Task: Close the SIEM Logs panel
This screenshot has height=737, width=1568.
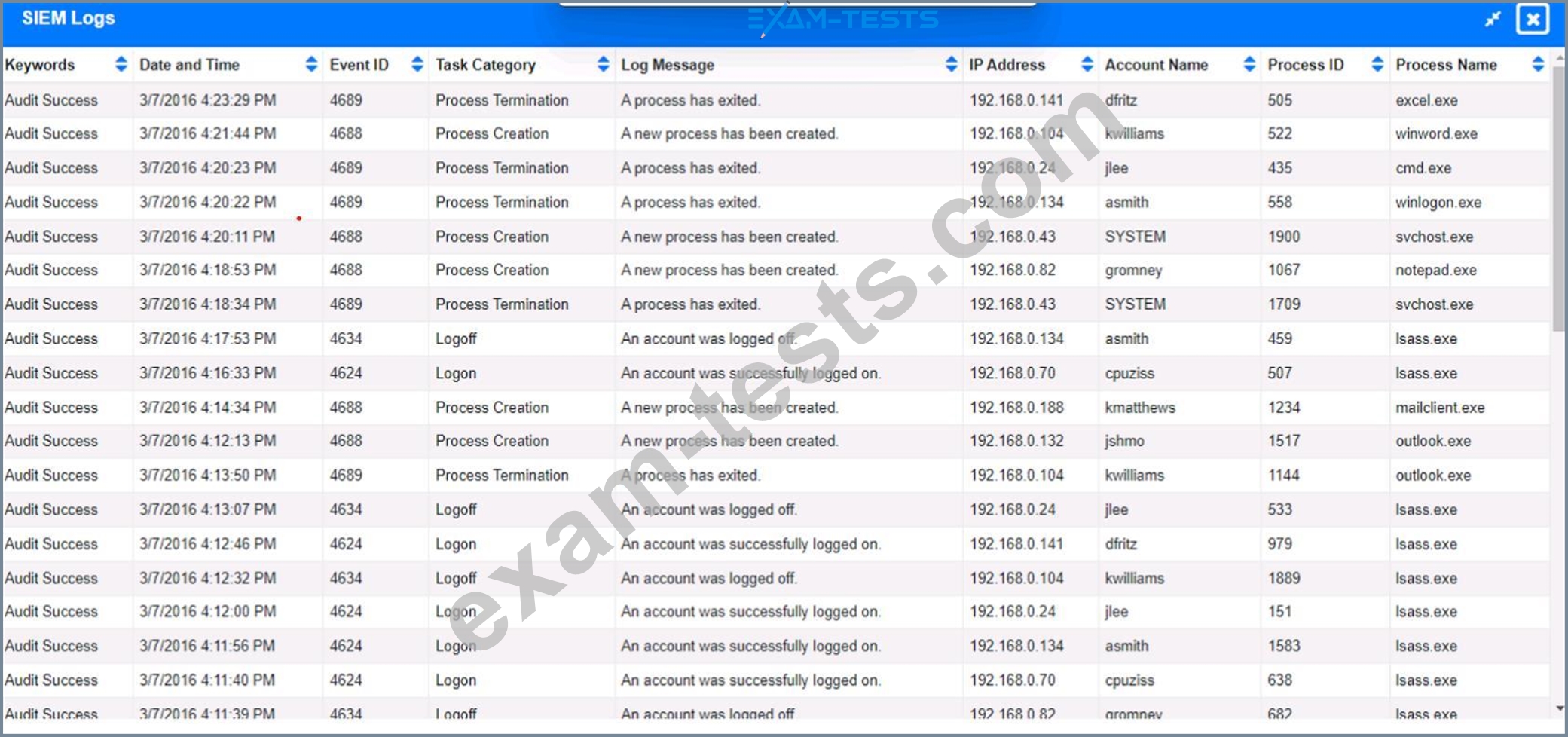Action: point(1532,20)
